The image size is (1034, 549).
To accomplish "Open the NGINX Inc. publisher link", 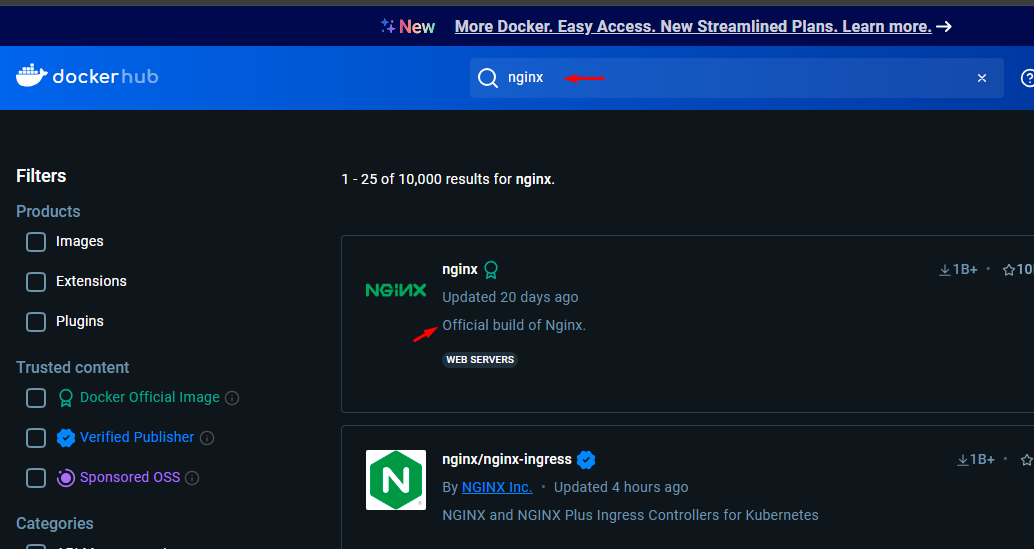I will click(x=497, y=487).
